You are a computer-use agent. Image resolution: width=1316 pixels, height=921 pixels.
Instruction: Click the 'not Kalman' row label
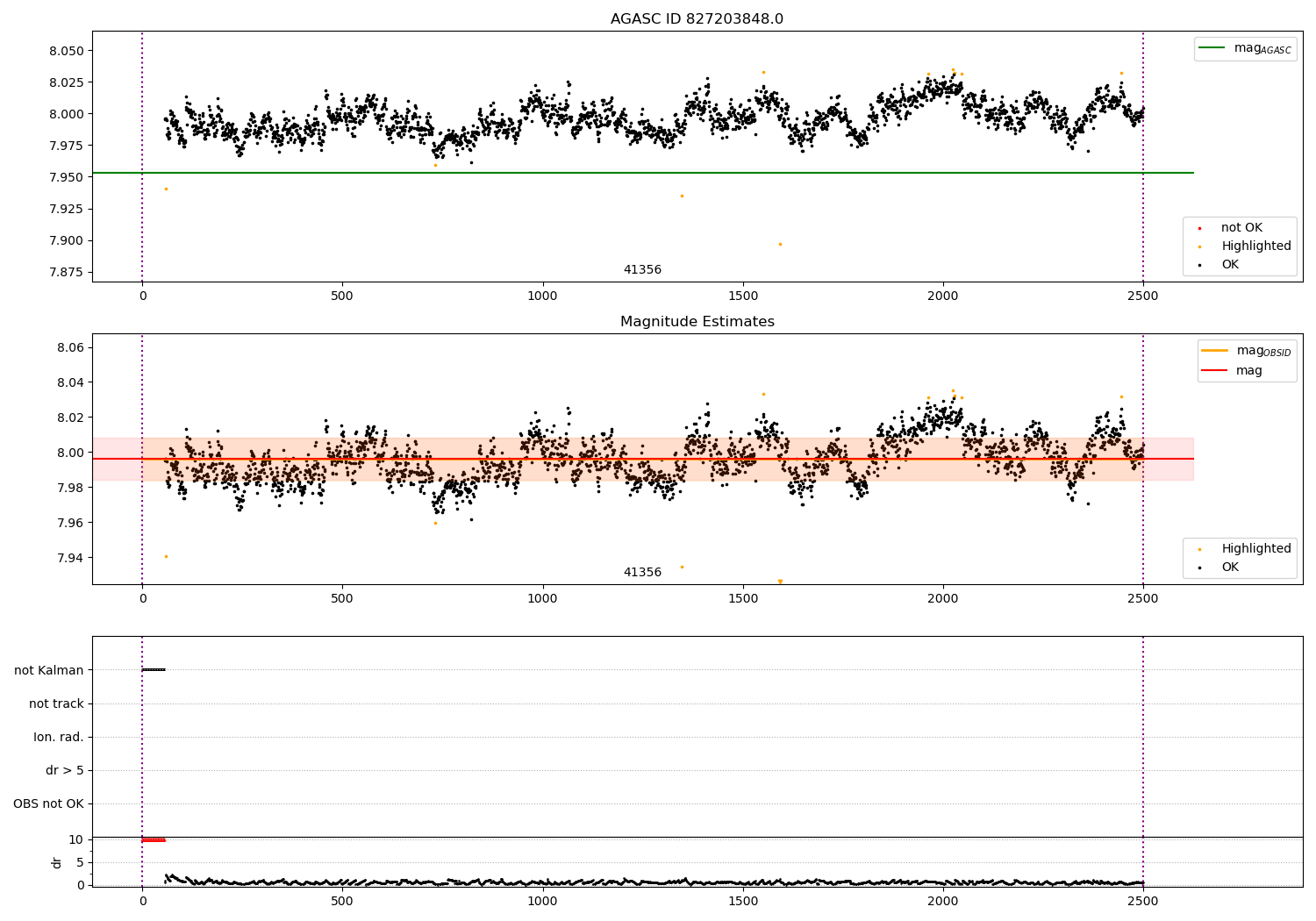(49, 670)
